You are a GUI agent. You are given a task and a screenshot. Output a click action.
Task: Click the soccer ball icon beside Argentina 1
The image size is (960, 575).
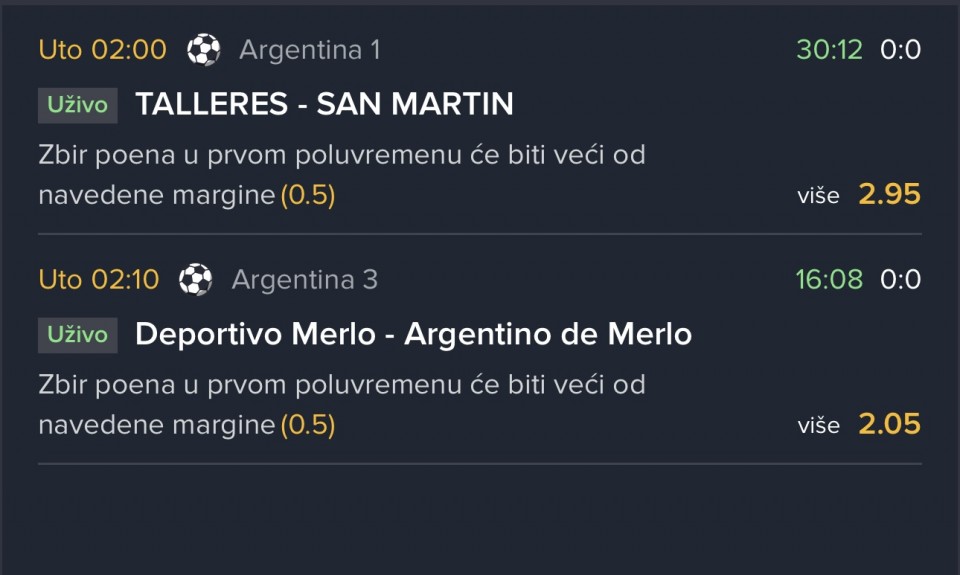click(204, 50)
